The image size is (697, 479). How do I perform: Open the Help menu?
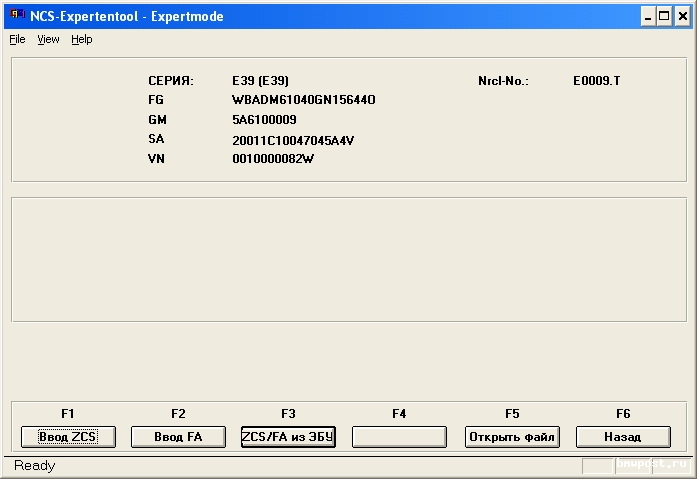(81, 39)
